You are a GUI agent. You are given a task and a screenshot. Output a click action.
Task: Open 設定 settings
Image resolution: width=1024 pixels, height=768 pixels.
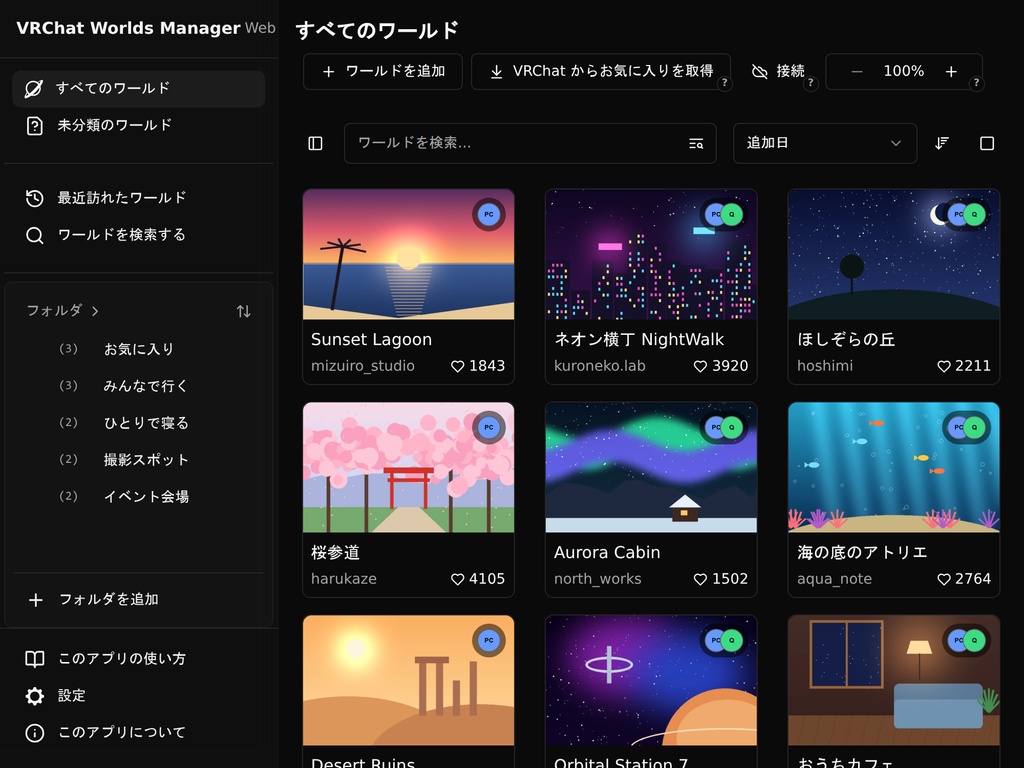(x=138, y=696)
